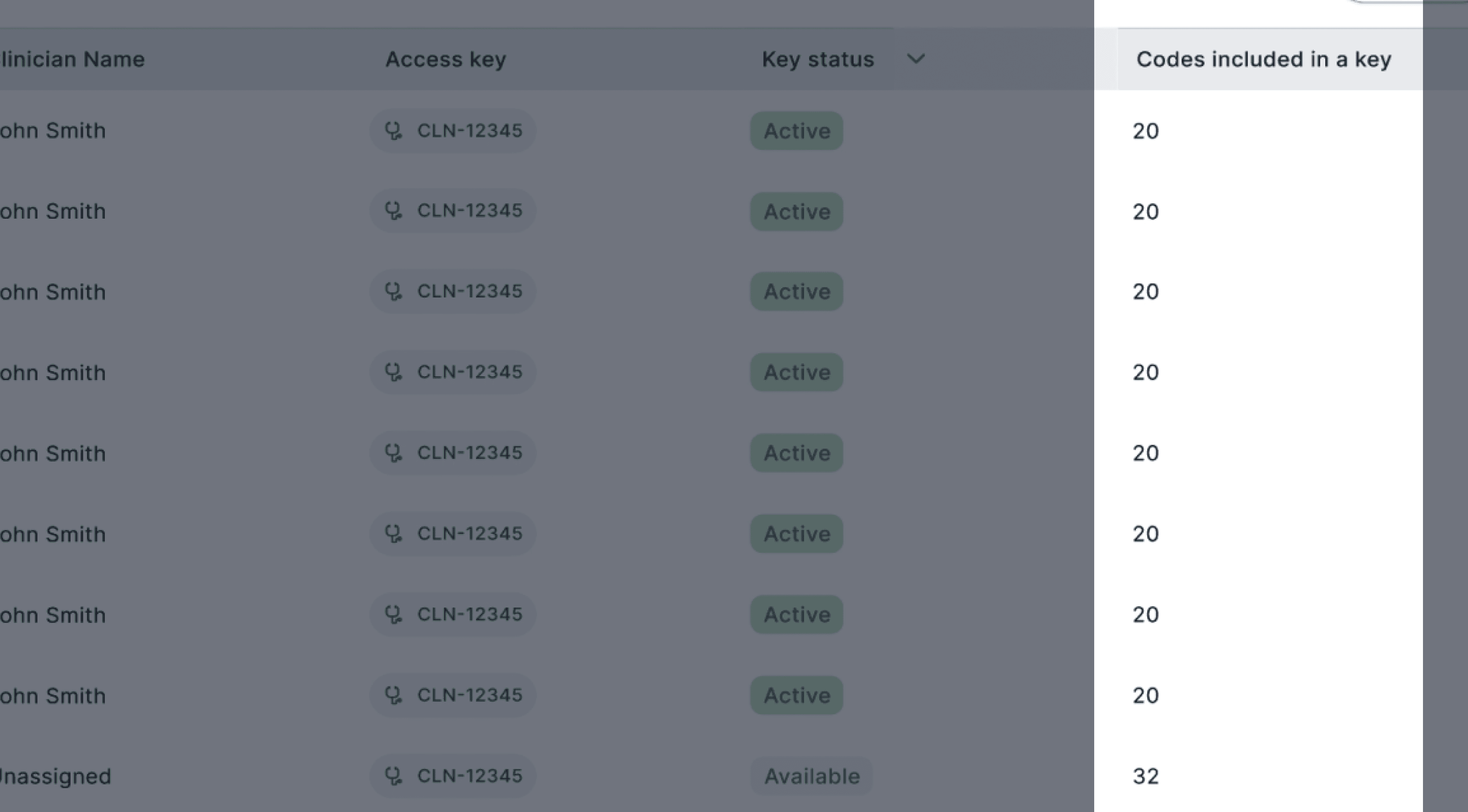The width and height of the screenshot is (1468, 812).
Task: Select the Access key column header
Action: click(x=446, y=59)
